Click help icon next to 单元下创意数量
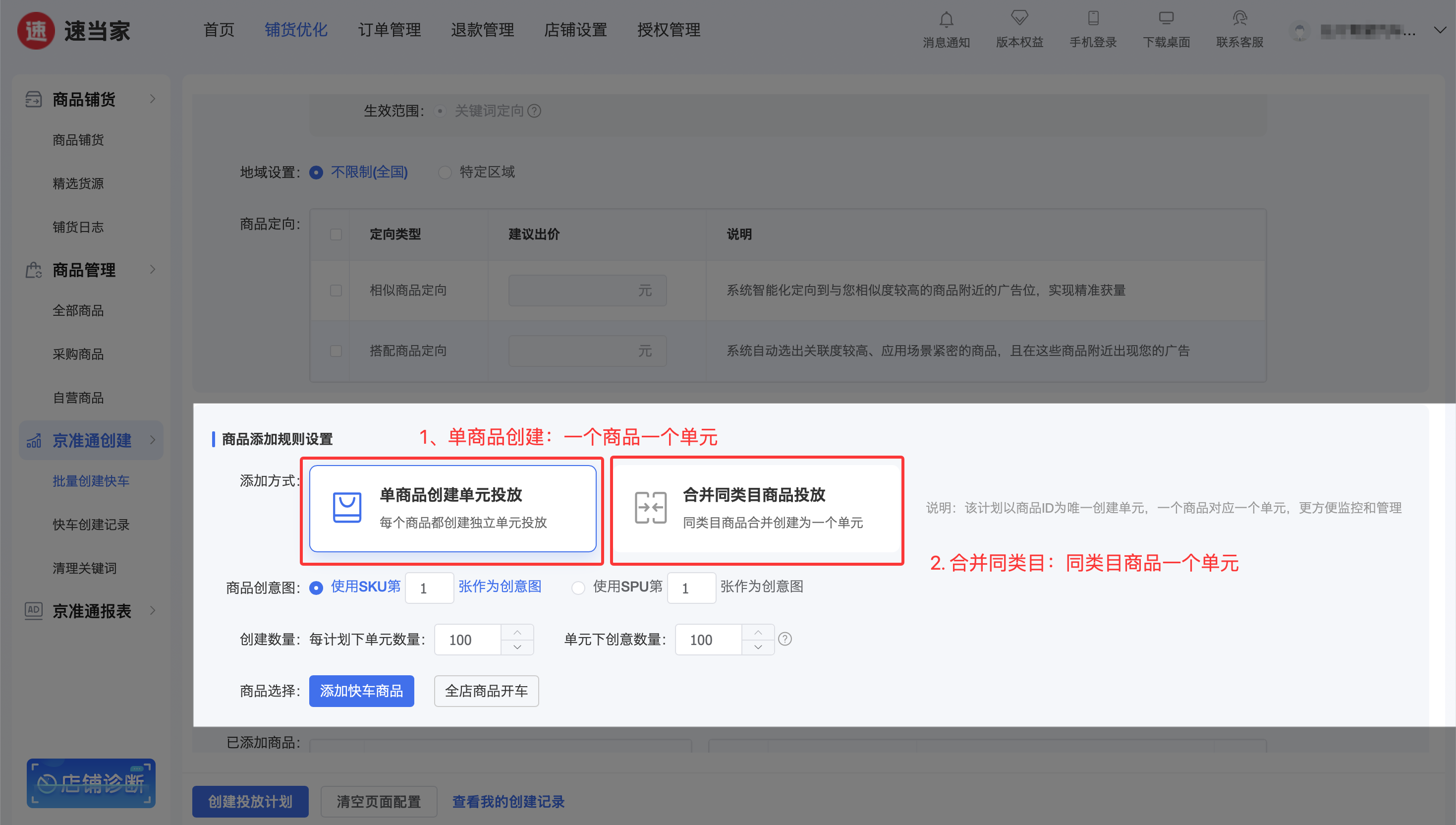 click(784, 639)
